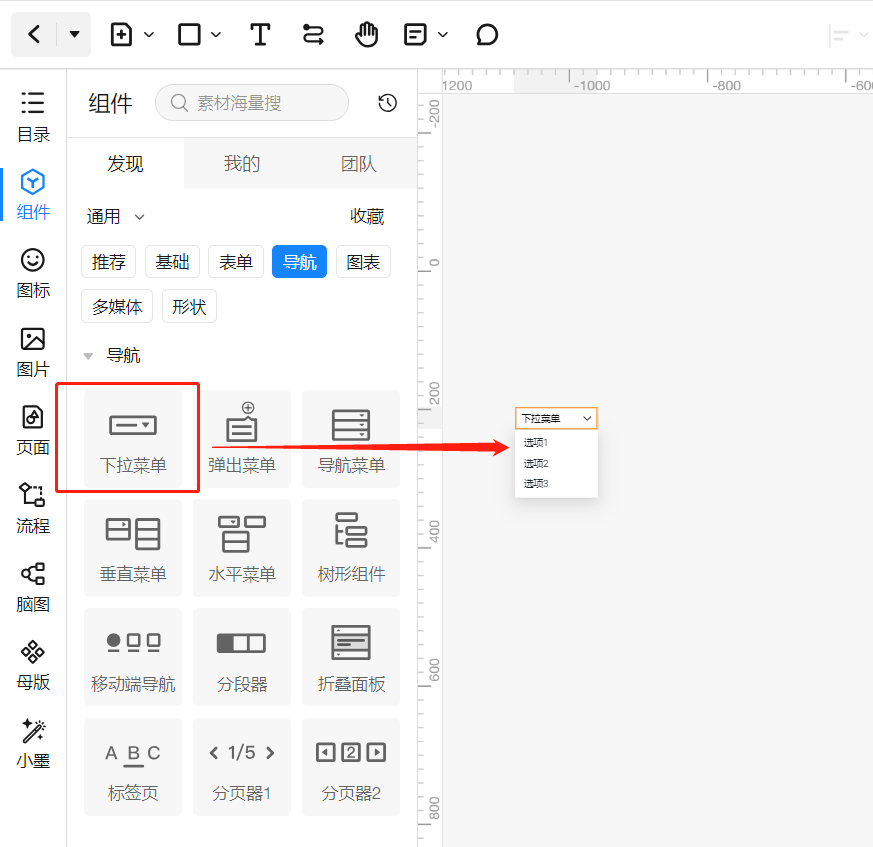Image resolution: width=873 pixels, height=847 pixels.
Task: Open the history clock icon
Action: 388,102
